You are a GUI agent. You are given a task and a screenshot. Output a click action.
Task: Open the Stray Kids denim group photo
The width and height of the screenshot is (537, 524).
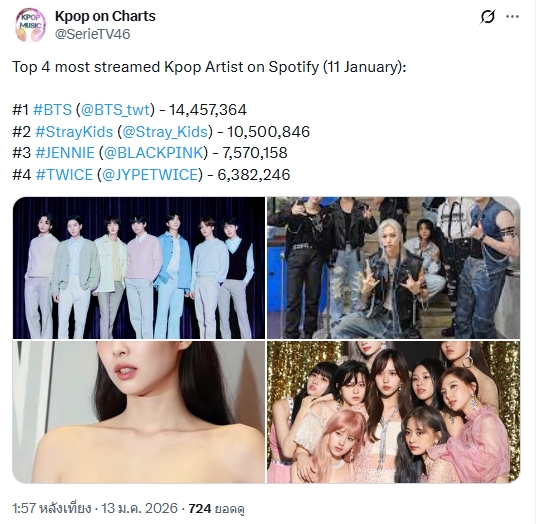[x=394, y=268]
